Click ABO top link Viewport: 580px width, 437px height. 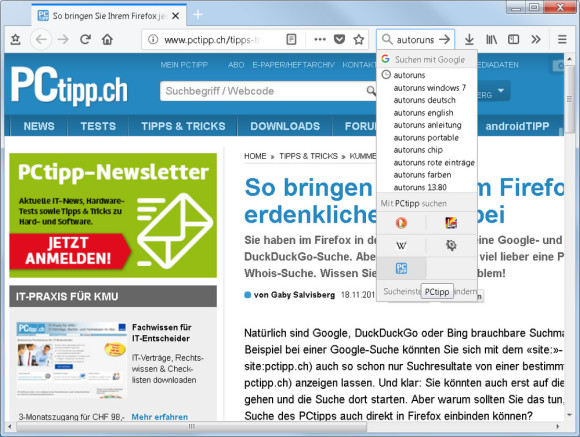[236, 65]
